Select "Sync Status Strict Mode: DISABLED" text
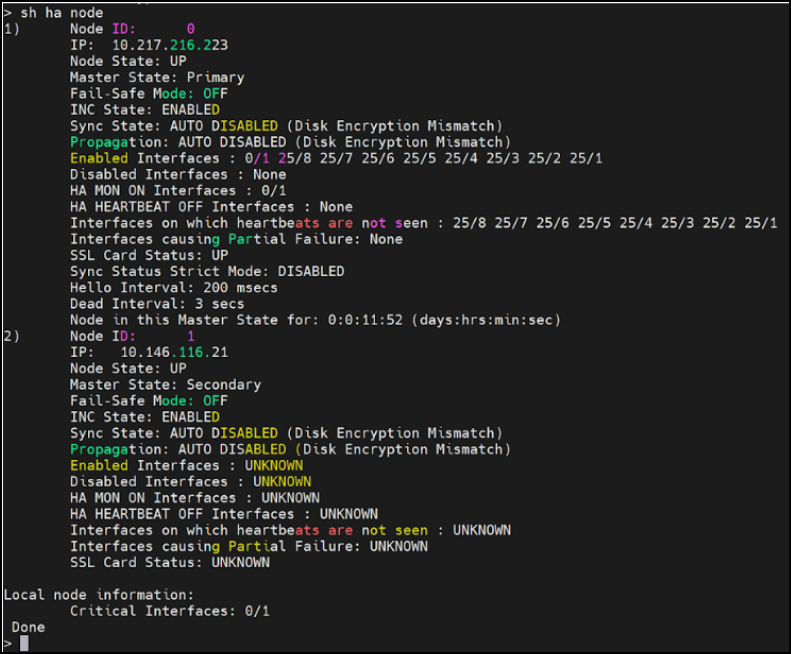This screenshot has height=654, width=791. (x=206, y=271)
